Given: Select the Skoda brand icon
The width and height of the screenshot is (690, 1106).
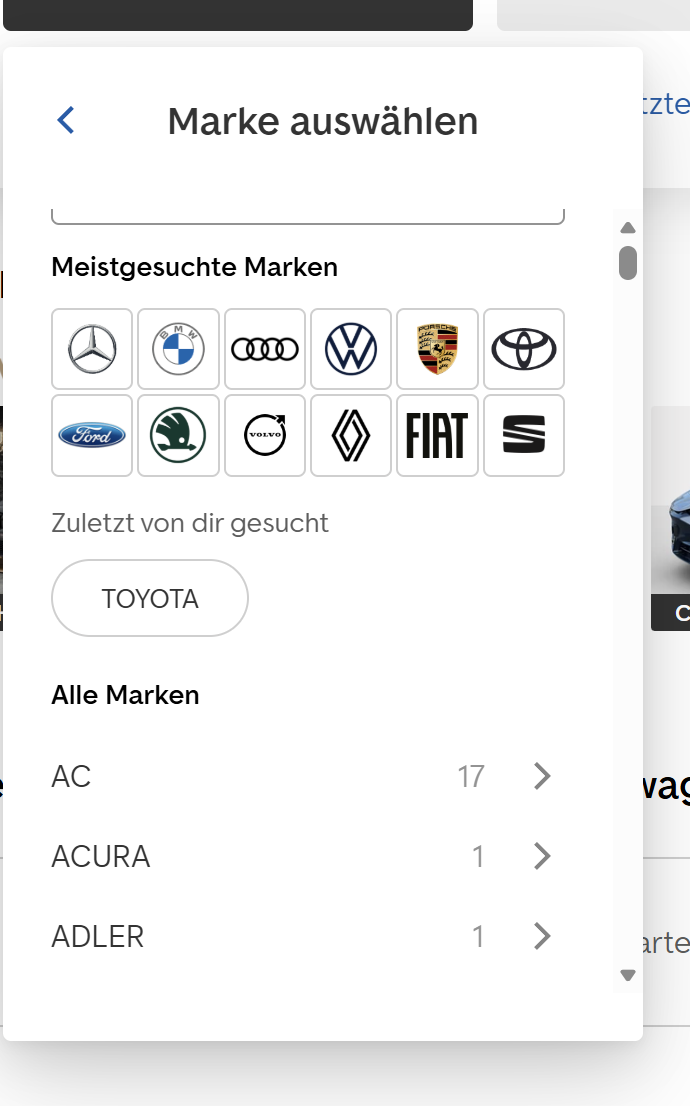Looking at the screenshot, I should 178,435.
